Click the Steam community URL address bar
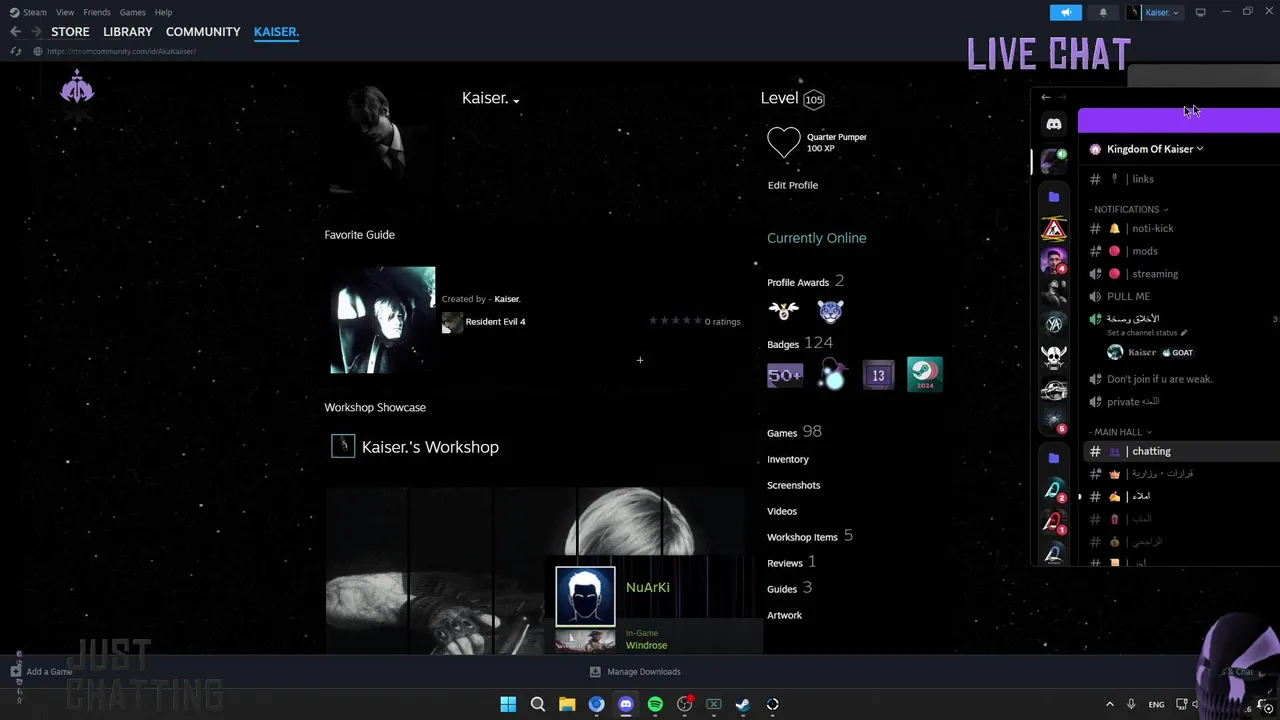Screen dimensions: 1280x720 pyautogui.click(x=121, y=51)
